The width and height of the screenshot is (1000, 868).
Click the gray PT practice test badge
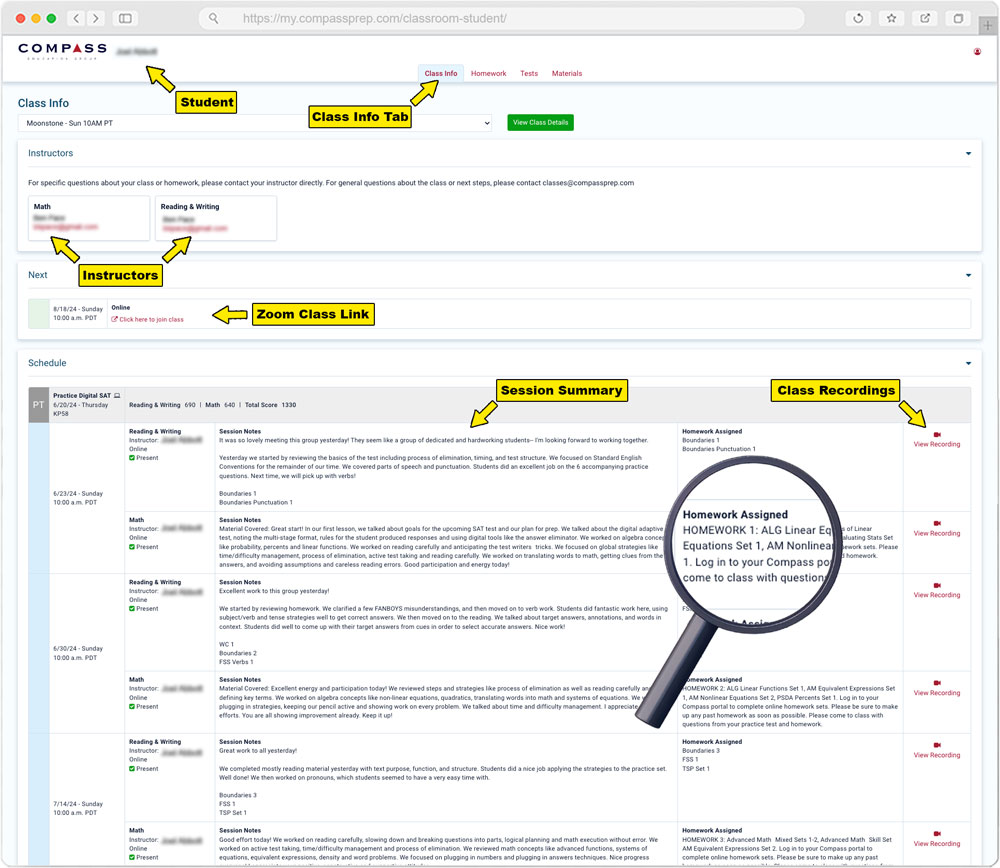point(38,405)
